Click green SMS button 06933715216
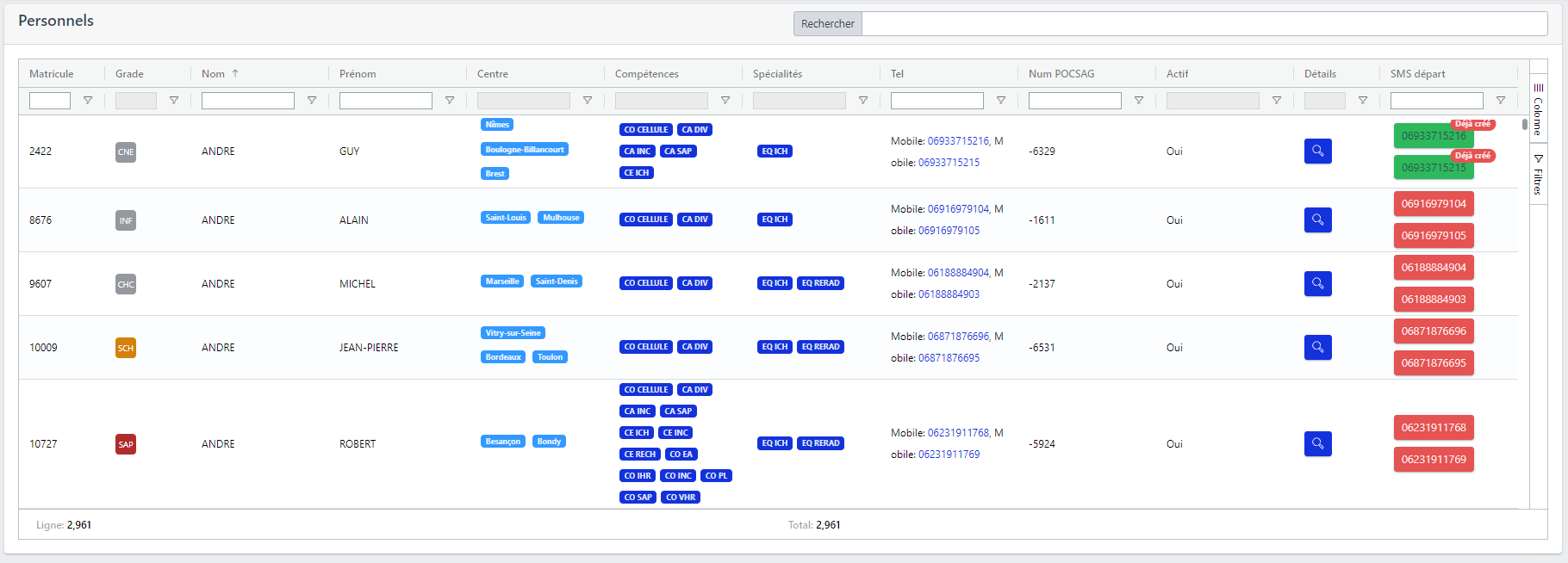This screenshot has width=1568, height=563. click(x=1434, y=136)
